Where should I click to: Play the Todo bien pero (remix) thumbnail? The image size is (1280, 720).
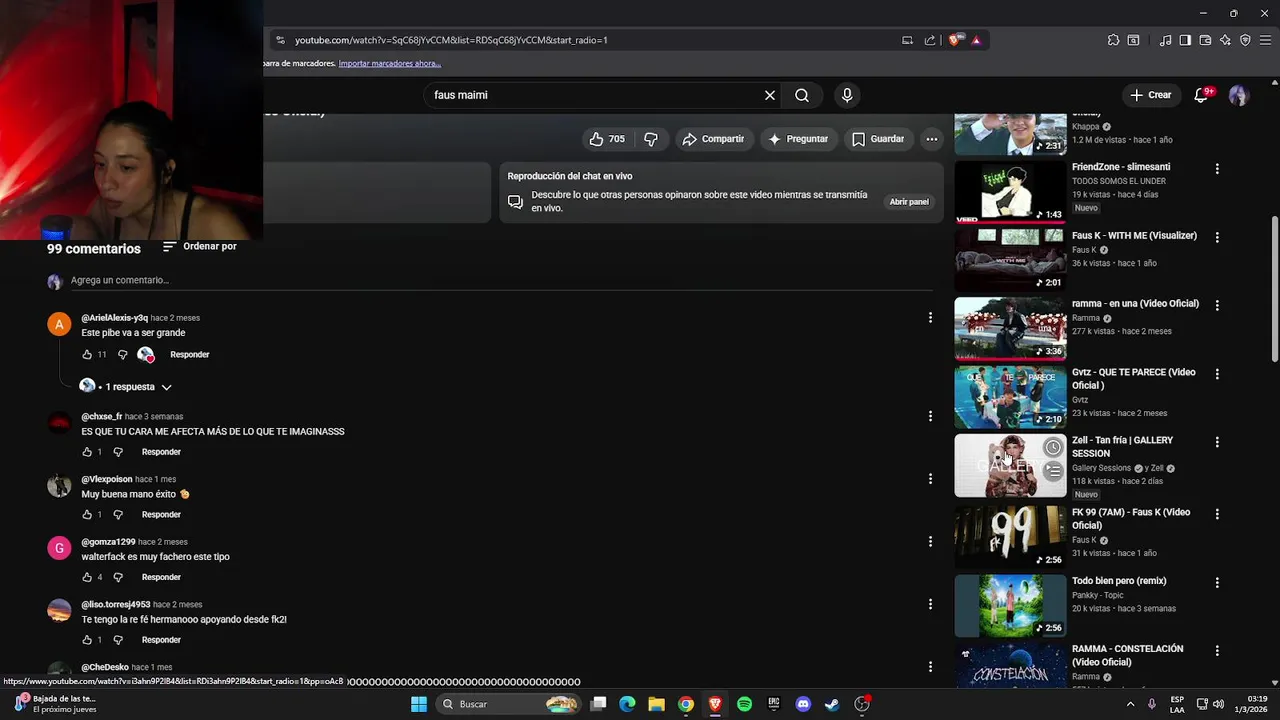1010,605
